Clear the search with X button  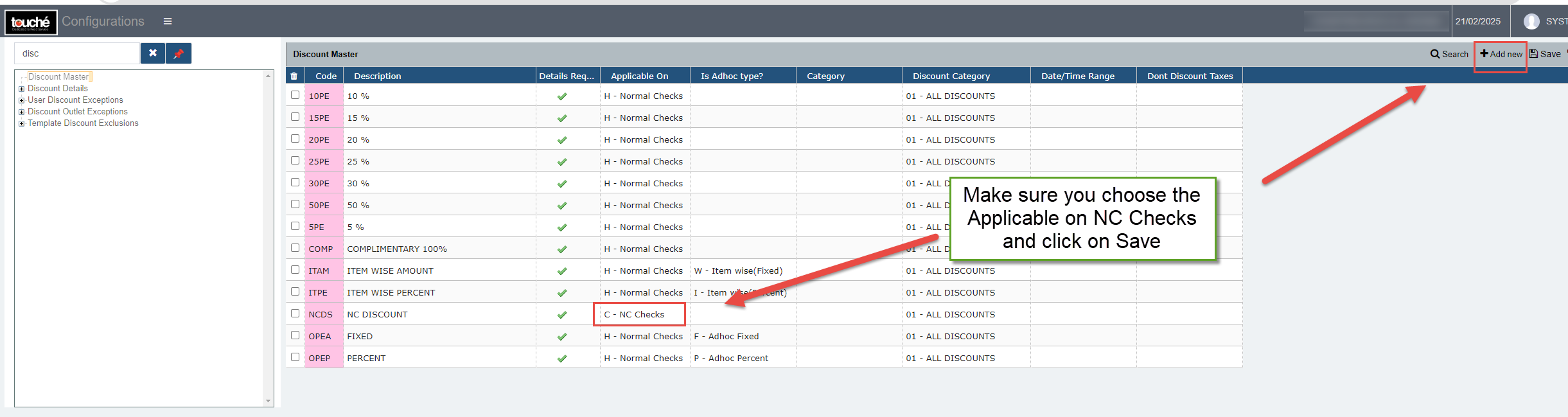point(153,53)
